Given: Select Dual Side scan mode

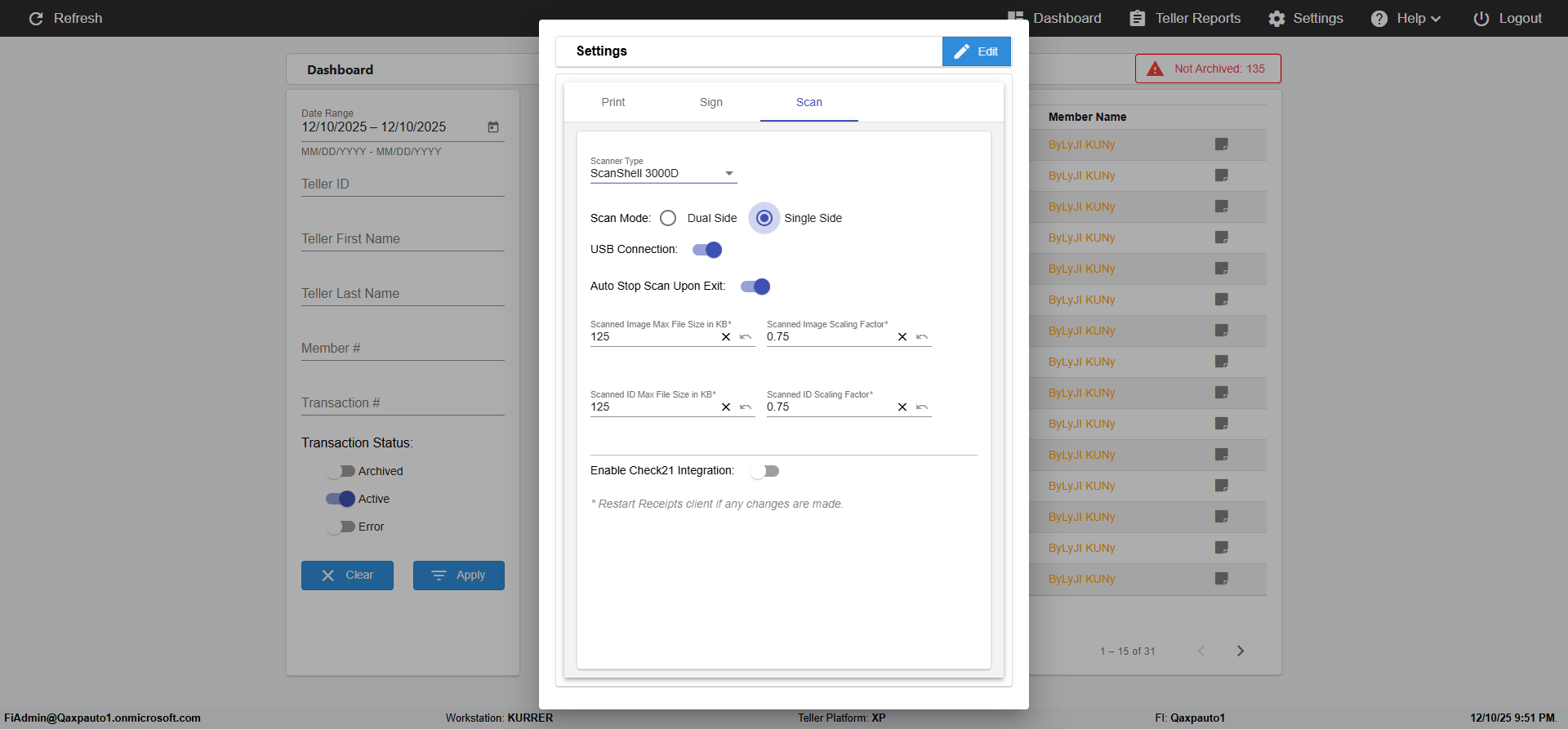Looking at the screenshot, I should (668, 218).
